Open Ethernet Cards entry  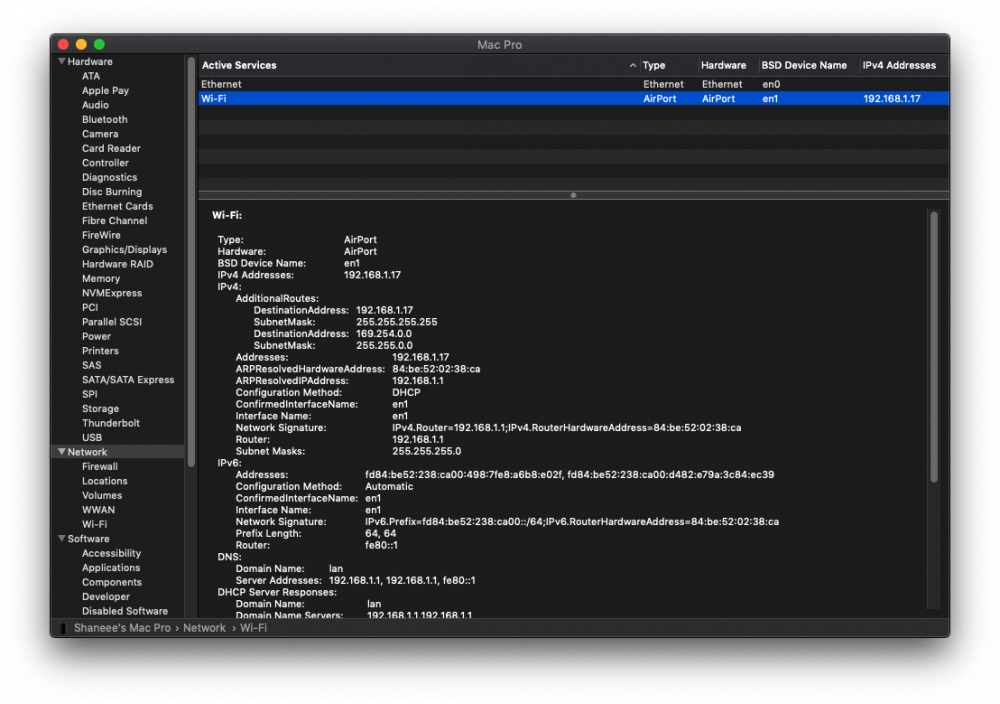(117, 206)
